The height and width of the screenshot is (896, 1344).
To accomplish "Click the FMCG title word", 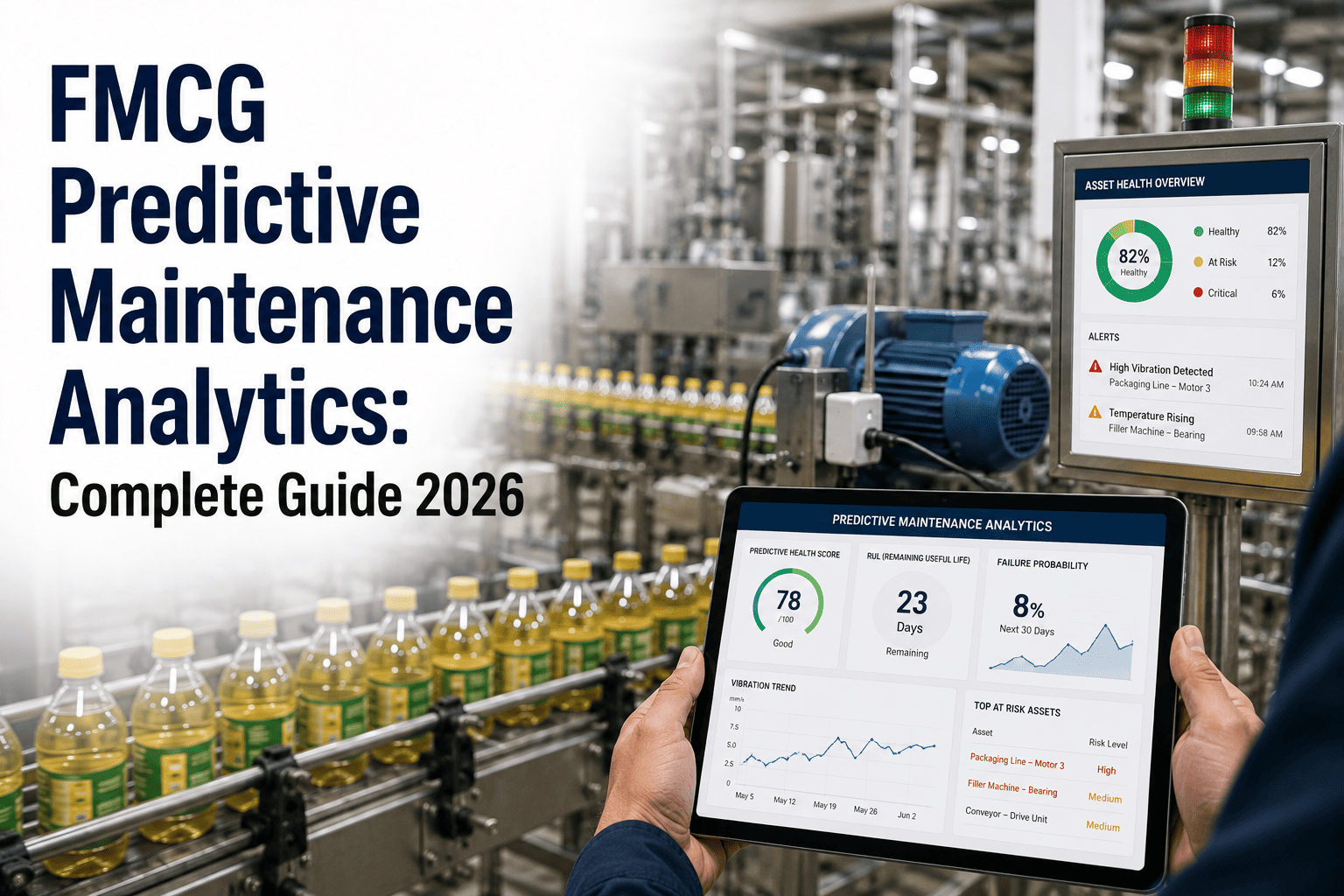I will click(157, 103).
